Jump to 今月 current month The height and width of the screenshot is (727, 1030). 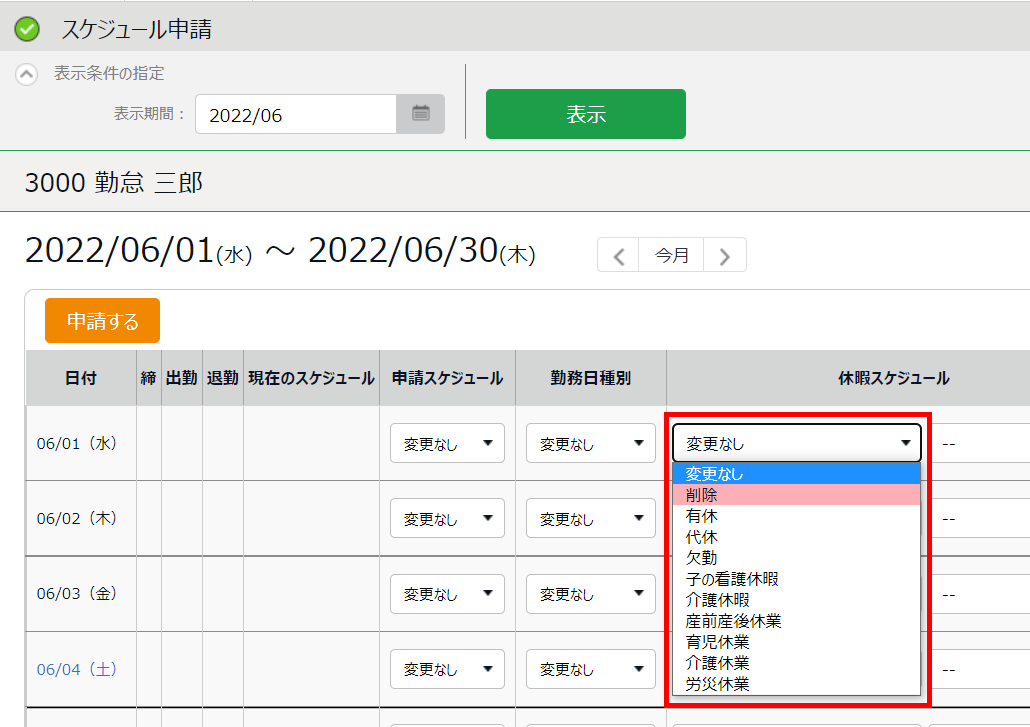pyautogui.click(x=672, y=256)
